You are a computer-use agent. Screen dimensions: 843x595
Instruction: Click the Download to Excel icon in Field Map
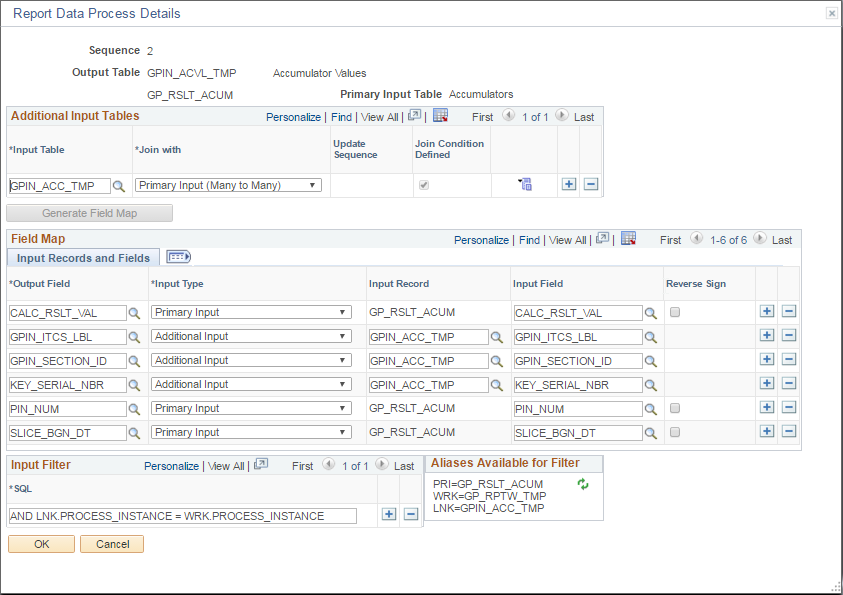point(628,239)
